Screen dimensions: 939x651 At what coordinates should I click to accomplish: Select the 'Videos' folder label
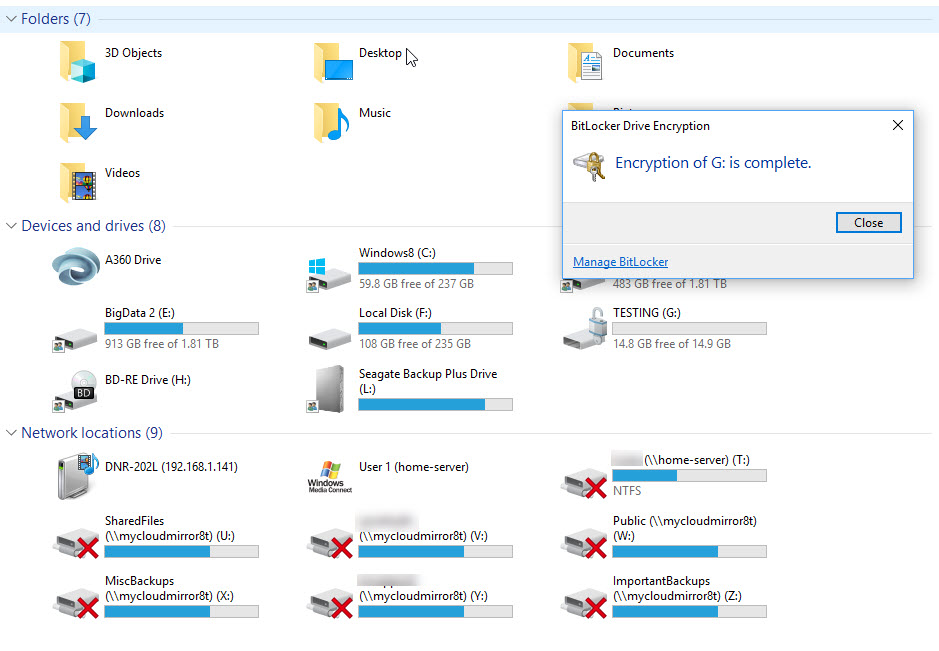pos(122,172)
